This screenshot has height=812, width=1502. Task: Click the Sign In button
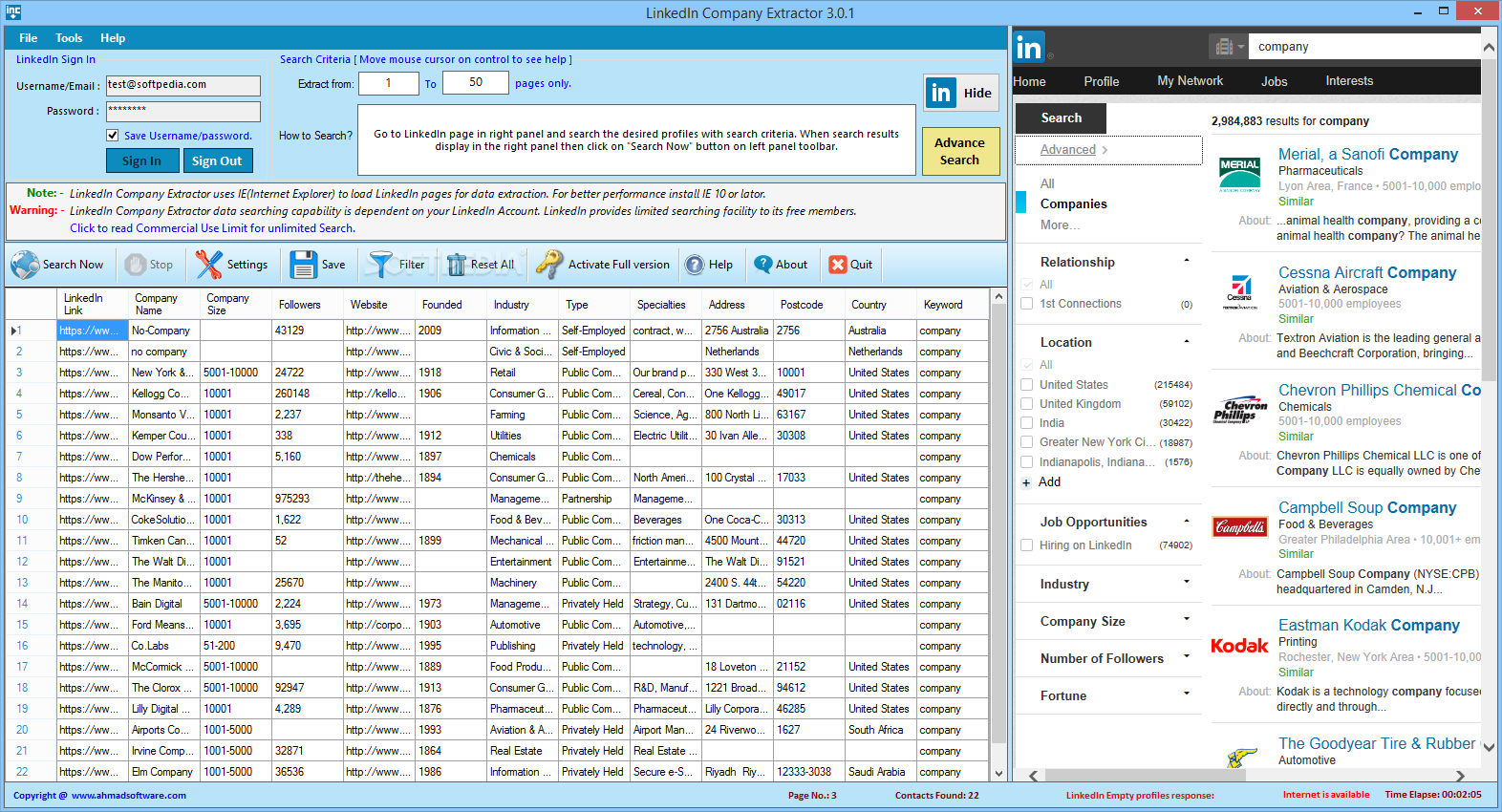tap(141, 160)
